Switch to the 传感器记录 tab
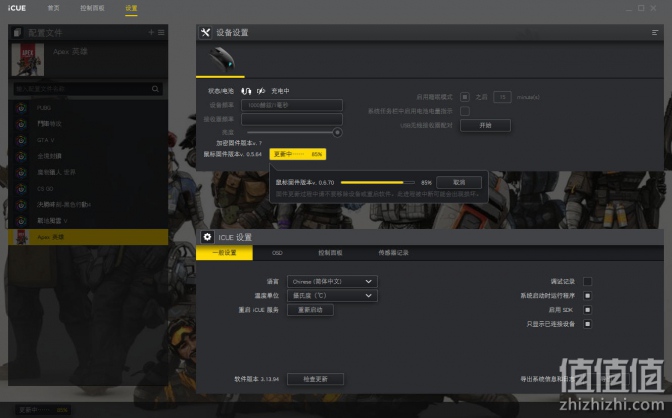Image resolution: width=672 pixels, height=418 pixels. 393,253
